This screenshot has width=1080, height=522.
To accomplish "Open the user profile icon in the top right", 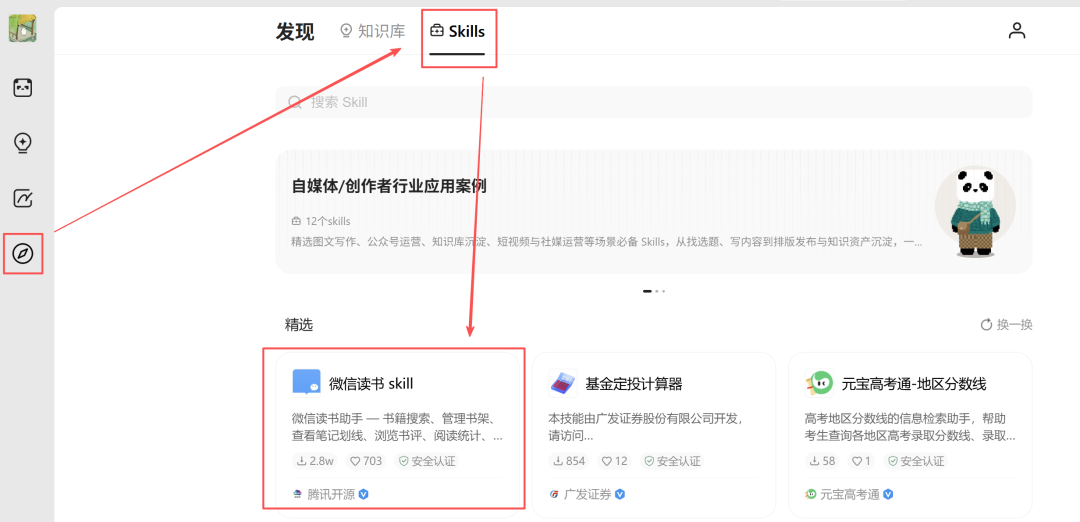I will coord(1017,30).
